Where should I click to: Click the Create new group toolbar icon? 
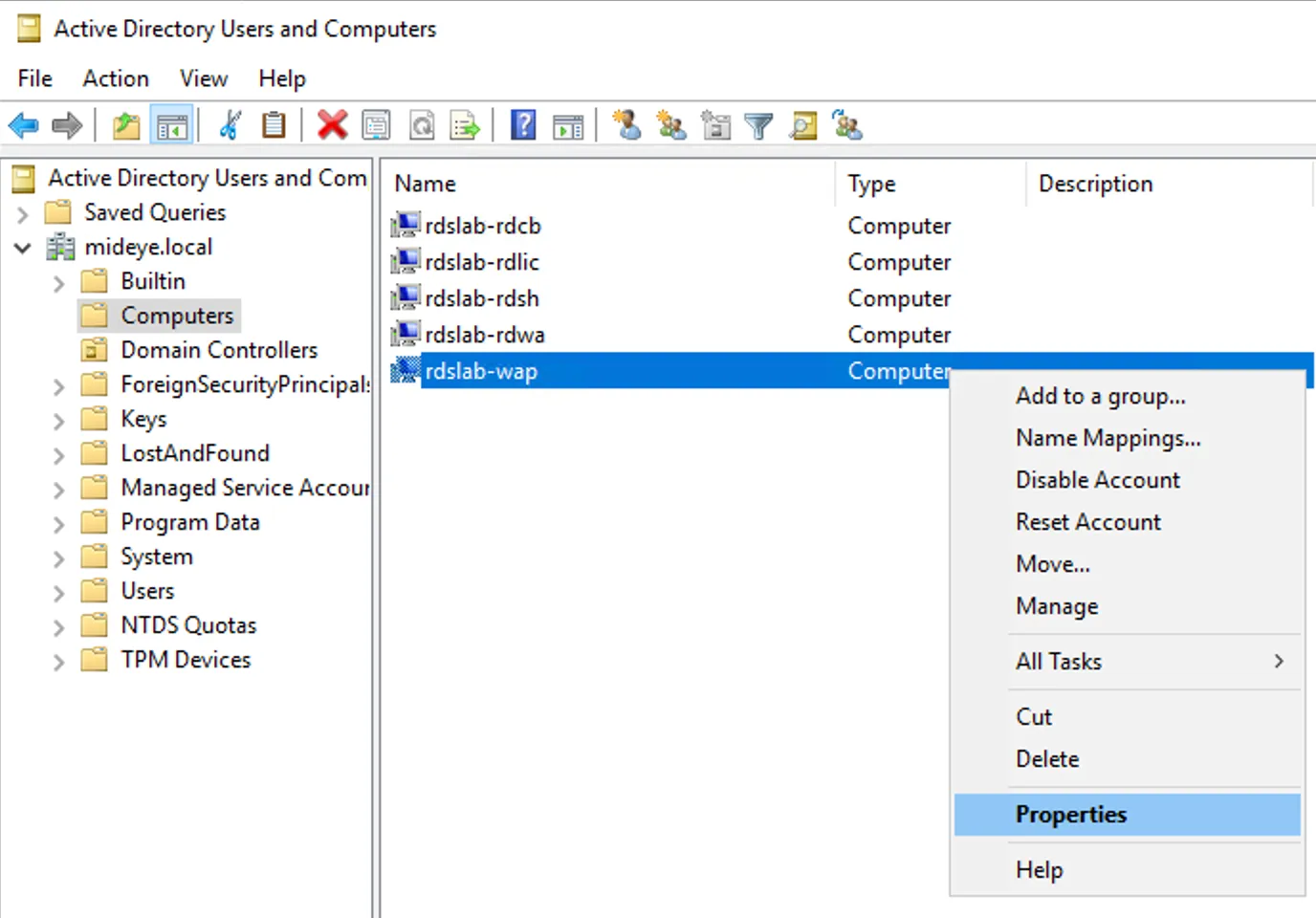point(670,124)
